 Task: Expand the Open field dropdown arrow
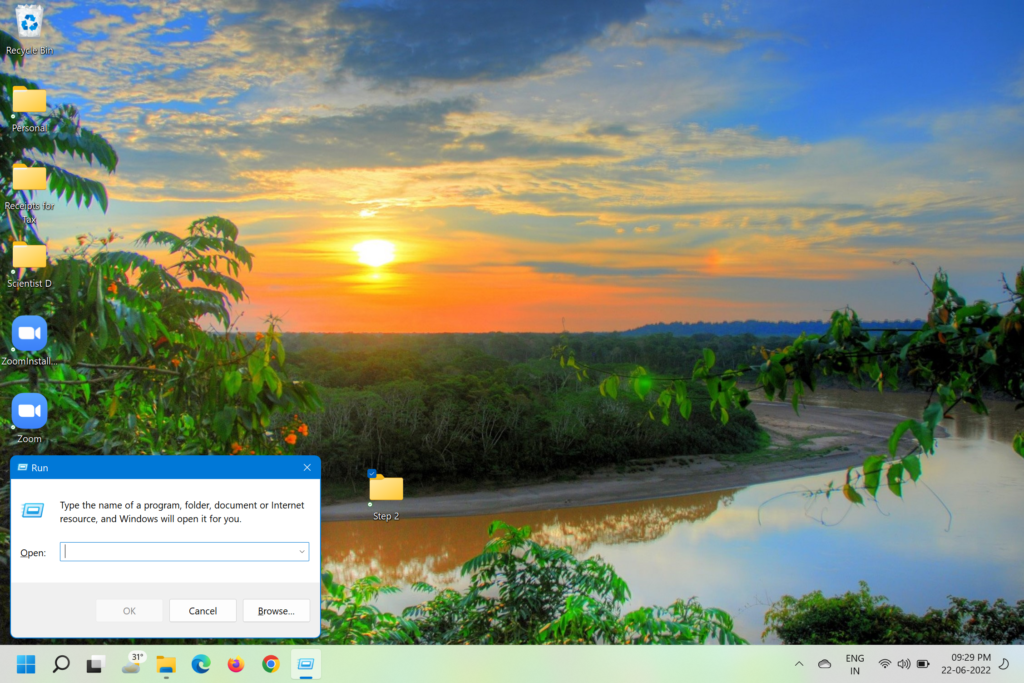(x=301, y=552)
